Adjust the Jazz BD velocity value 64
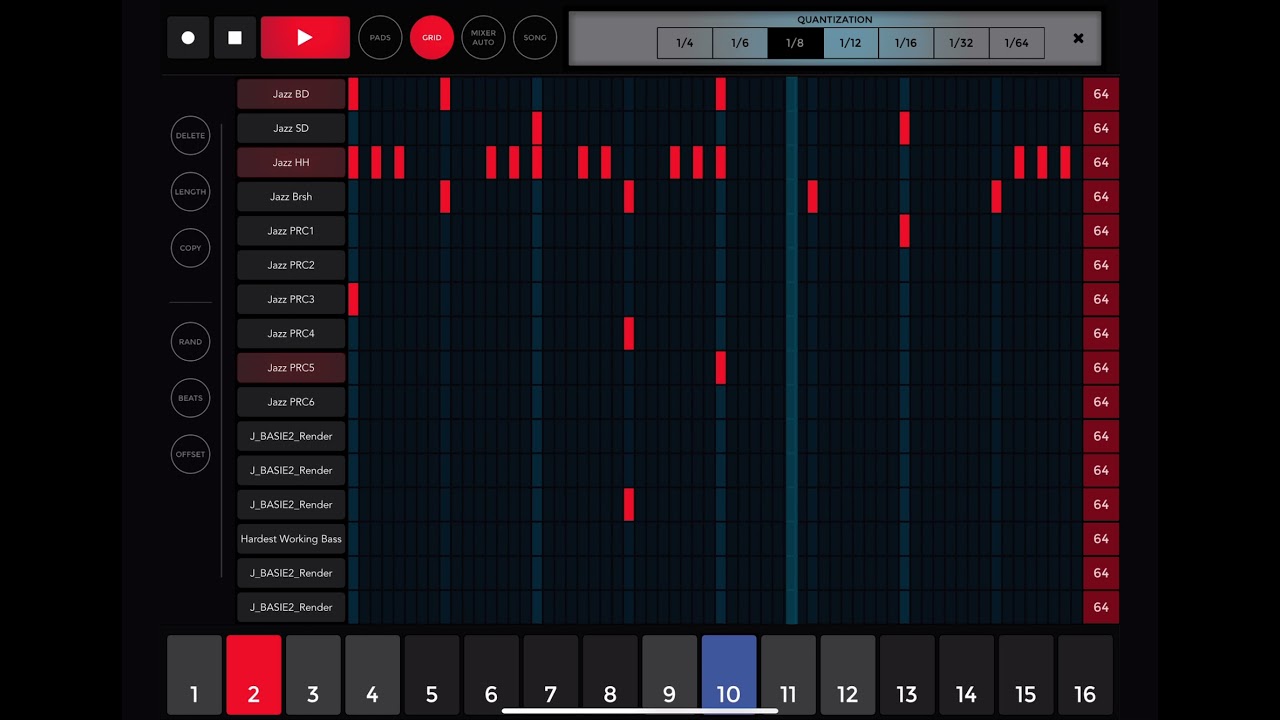1280x720 pixels. click(1101, 94)
